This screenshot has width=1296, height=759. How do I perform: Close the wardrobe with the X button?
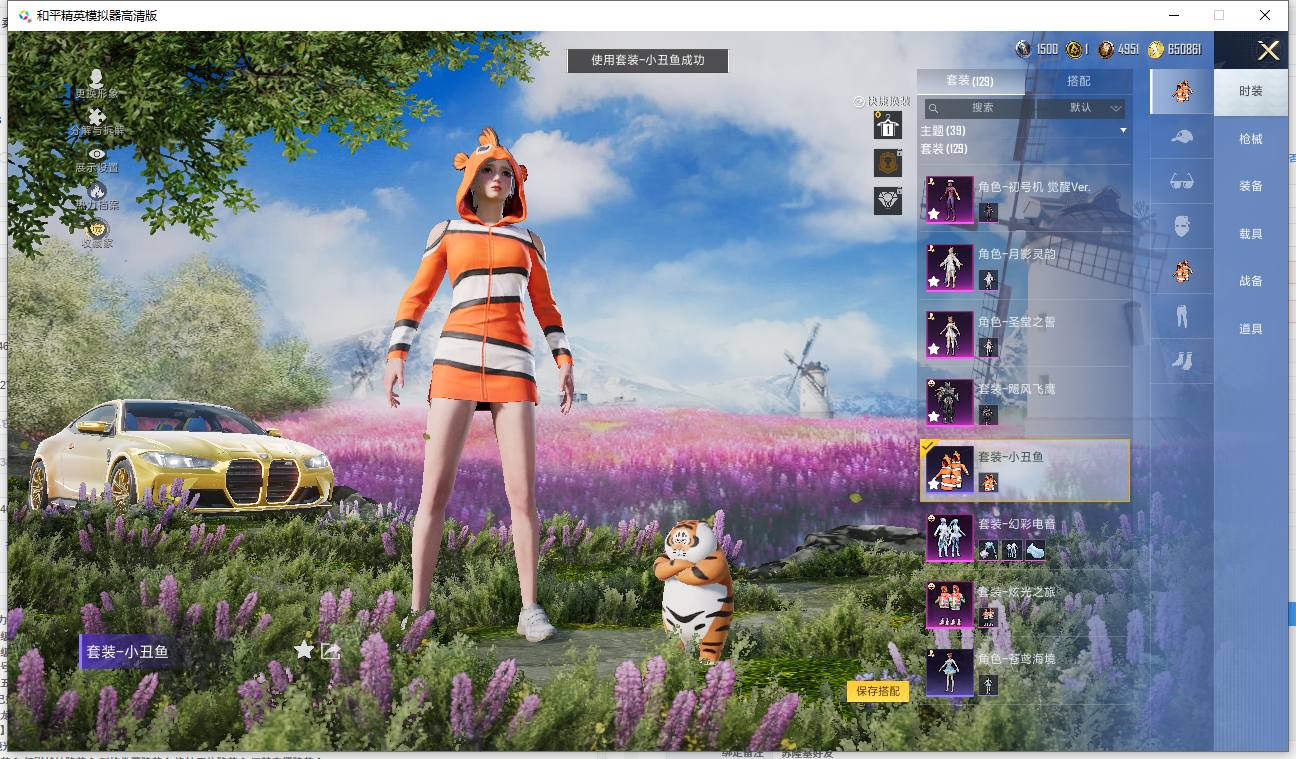[x=1268, y=51]
